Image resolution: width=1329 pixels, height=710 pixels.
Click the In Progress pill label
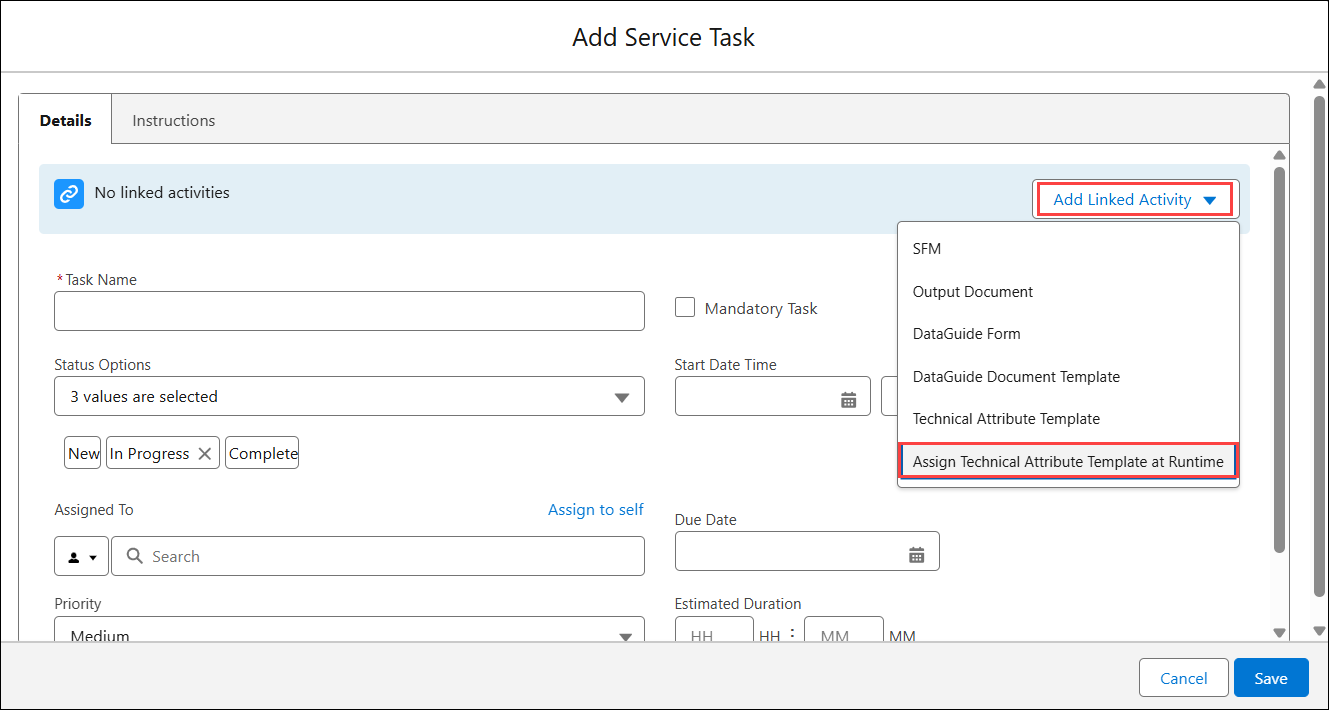tap(149, 454)
